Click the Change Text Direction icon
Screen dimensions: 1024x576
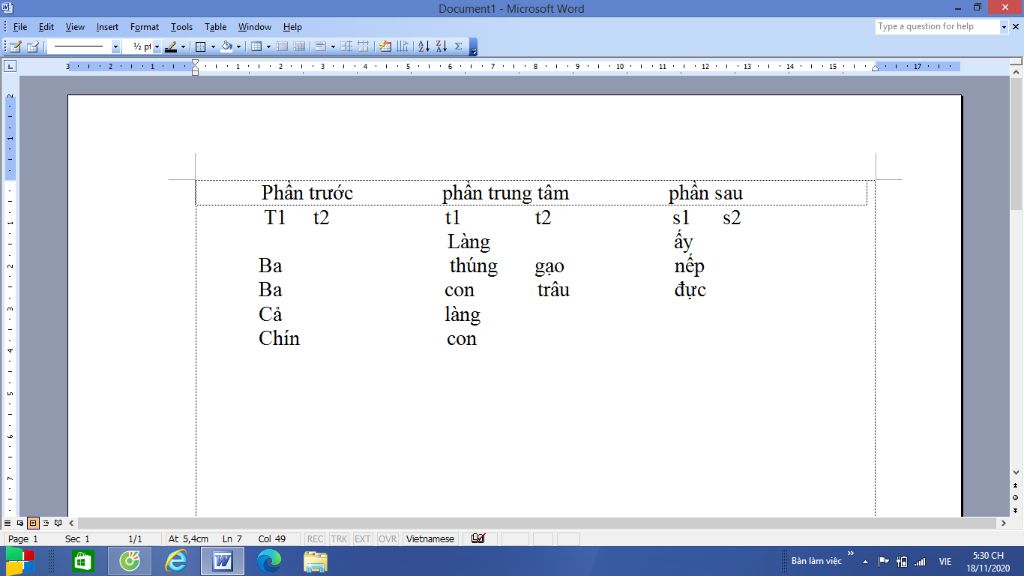pyautogui.click(x=402, y=46)
